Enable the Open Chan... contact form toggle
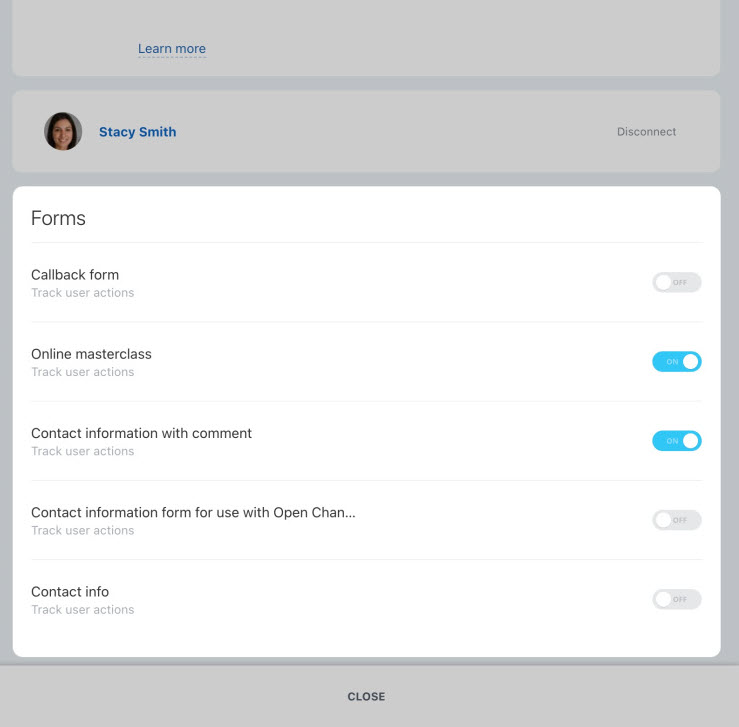 click(676, 520)
